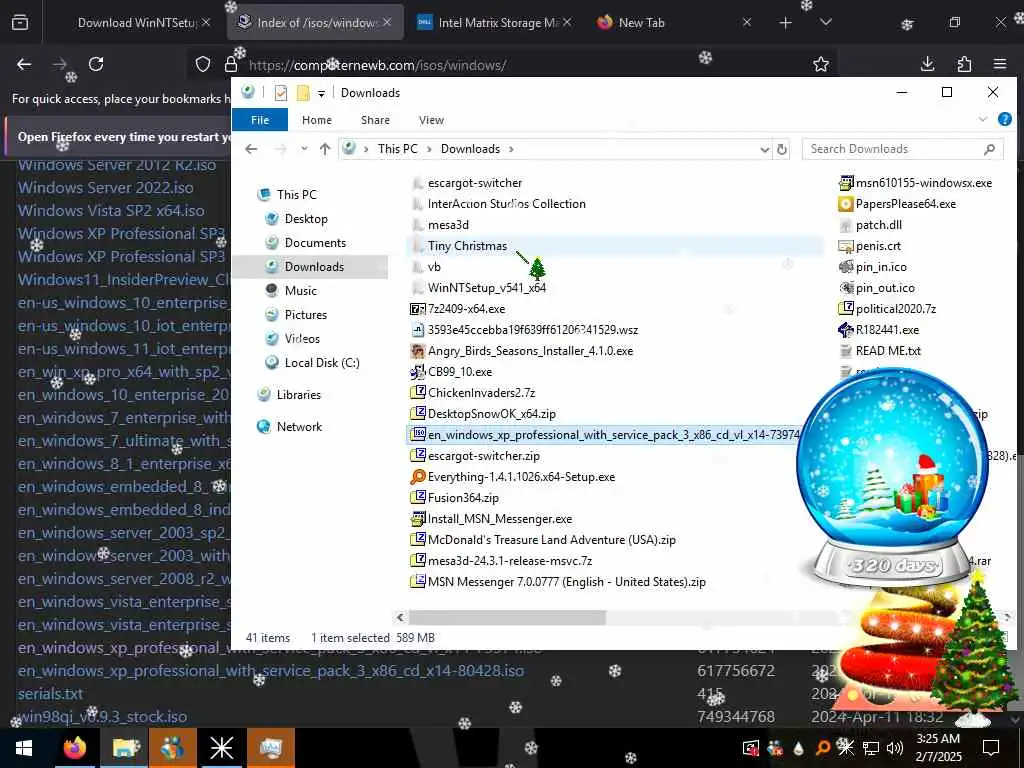Screen dimensions: 1024x768
Task: Open Firefox View icon at top-left
Action: [x=20, y=23]
